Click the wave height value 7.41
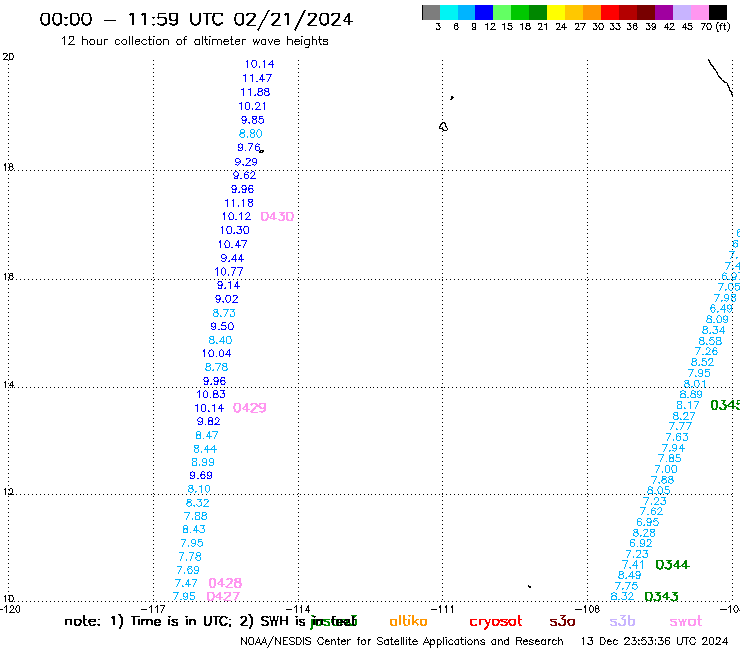740x650 pixels. click(633, 565)
